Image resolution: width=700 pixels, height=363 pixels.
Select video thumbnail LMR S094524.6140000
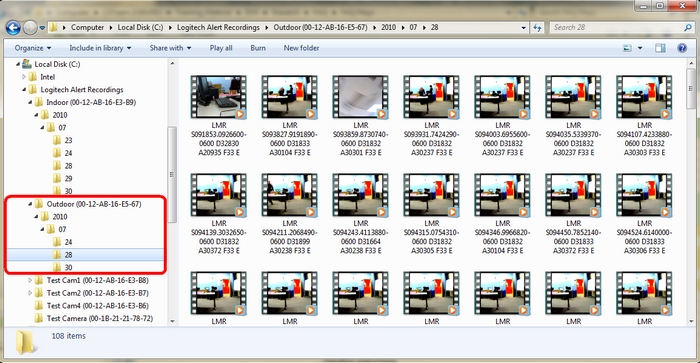pos(645,196)
